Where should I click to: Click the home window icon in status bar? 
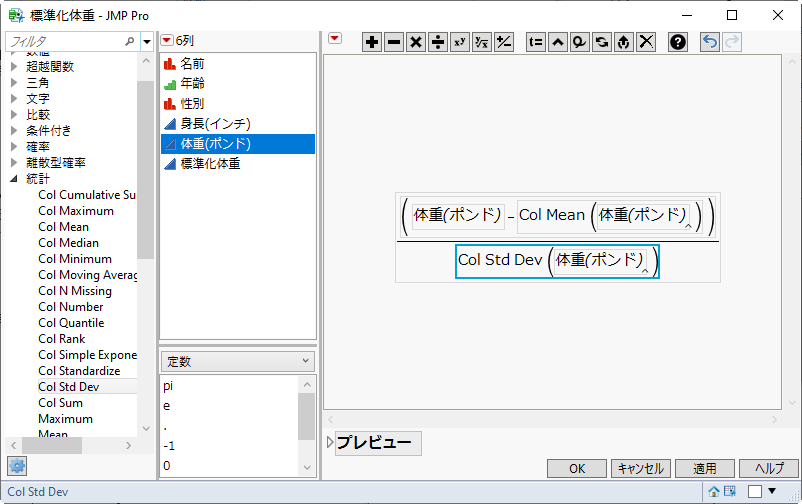(714, 492)
